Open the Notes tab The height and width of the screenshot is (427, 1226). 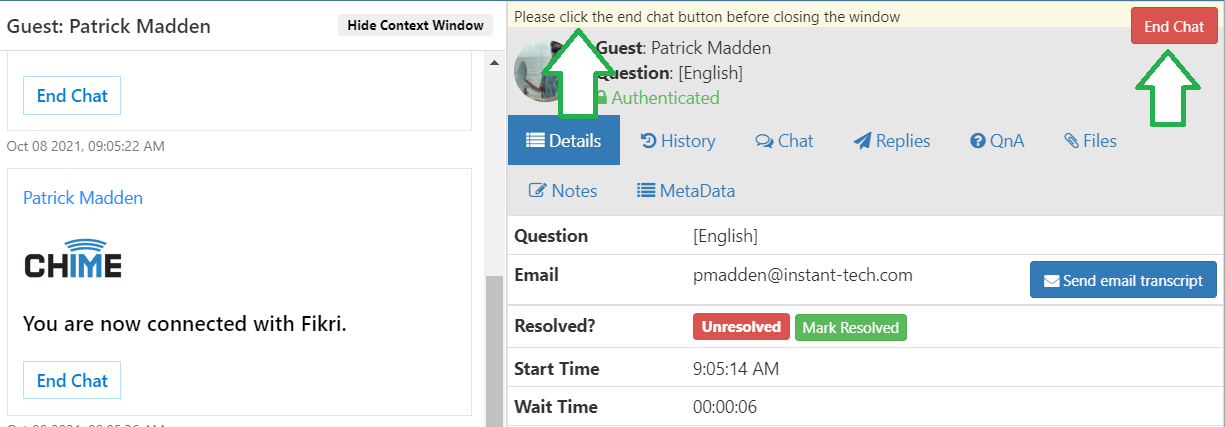click(563, 191)
